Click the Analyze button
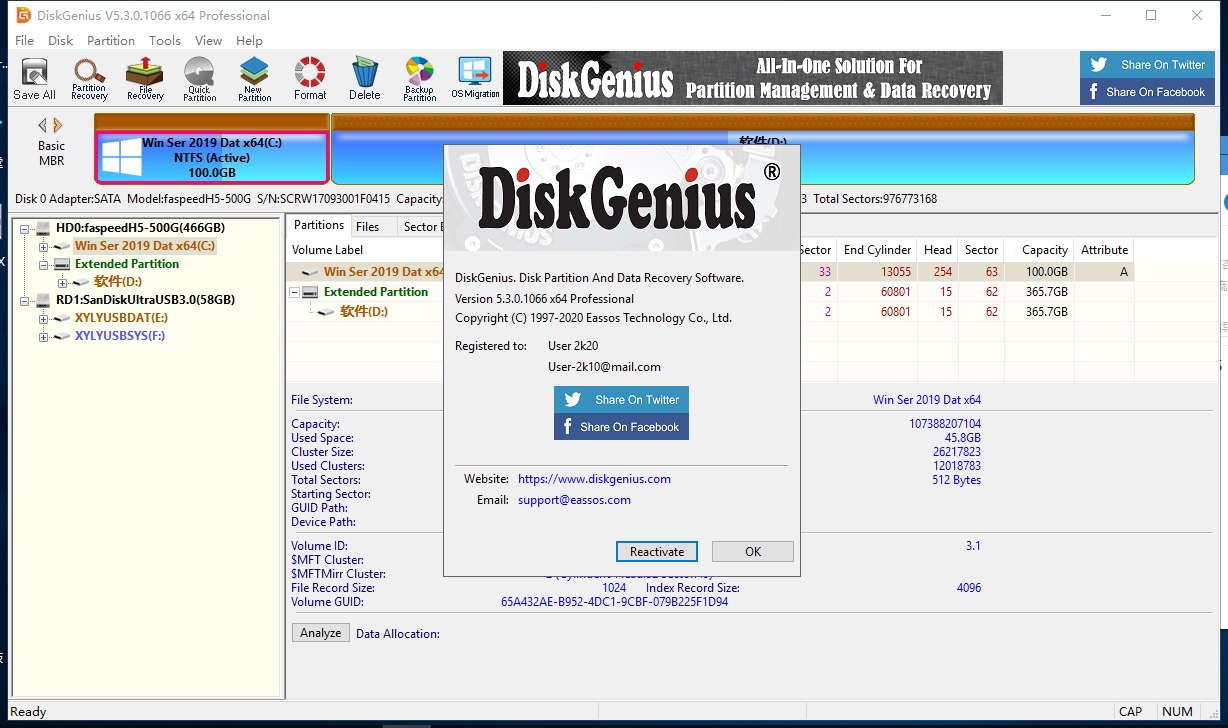This screenshot has height=728, width=1228. [x=321, y=633]
